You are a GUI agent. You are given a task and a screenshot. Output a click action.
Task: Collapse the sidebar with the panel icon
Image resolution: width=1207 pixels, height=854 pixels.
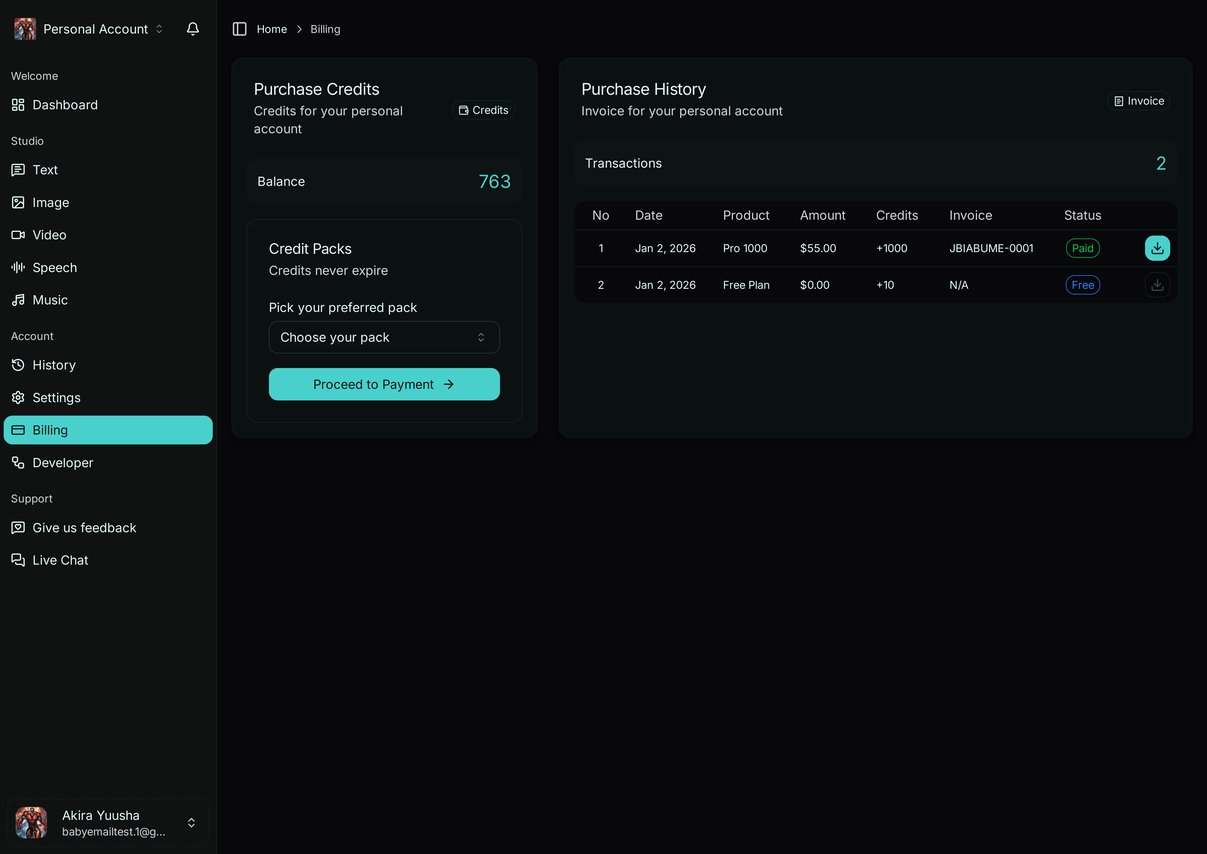239,28
